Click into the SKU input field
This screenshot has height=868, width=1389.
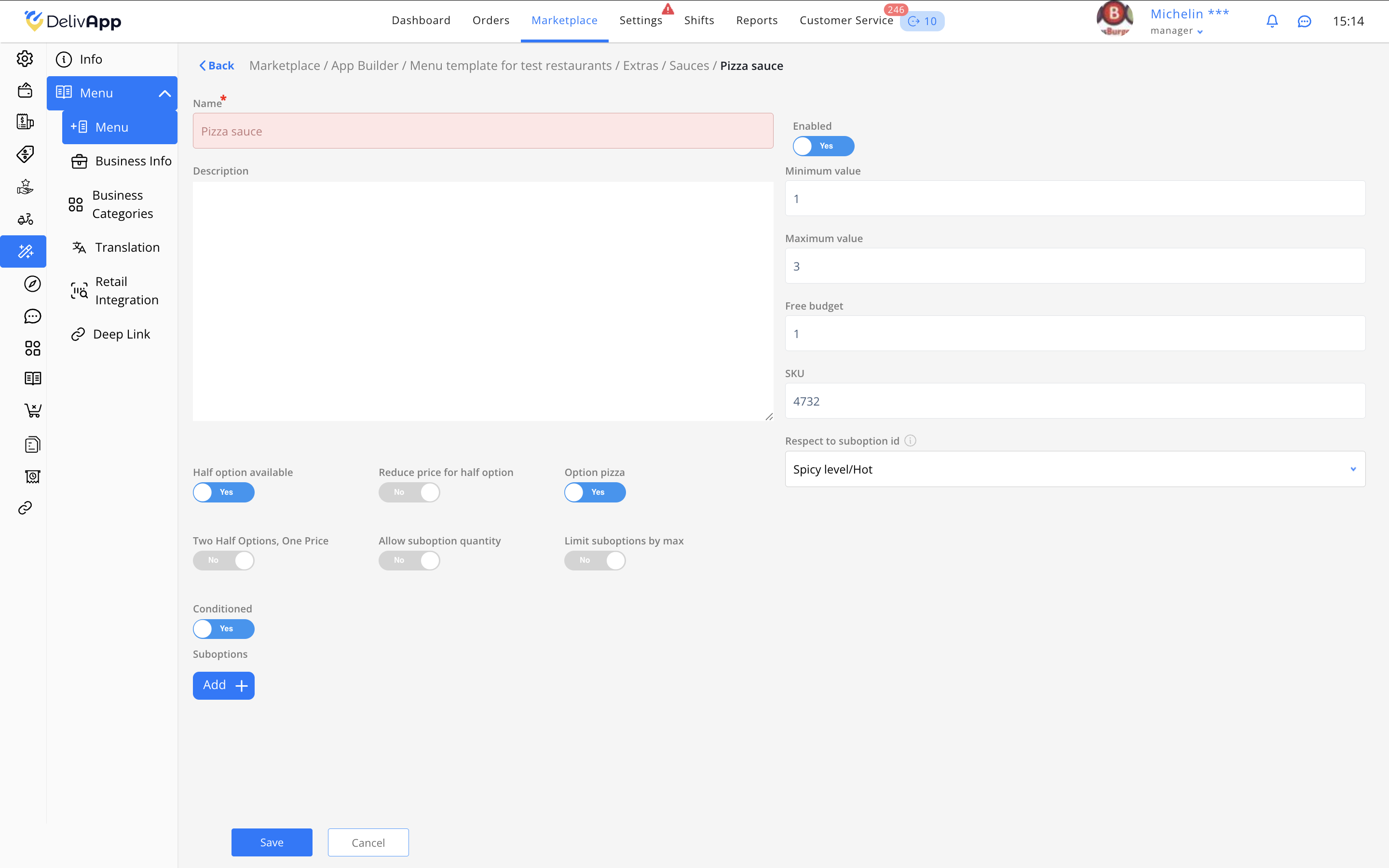(x=1075, y=401)
